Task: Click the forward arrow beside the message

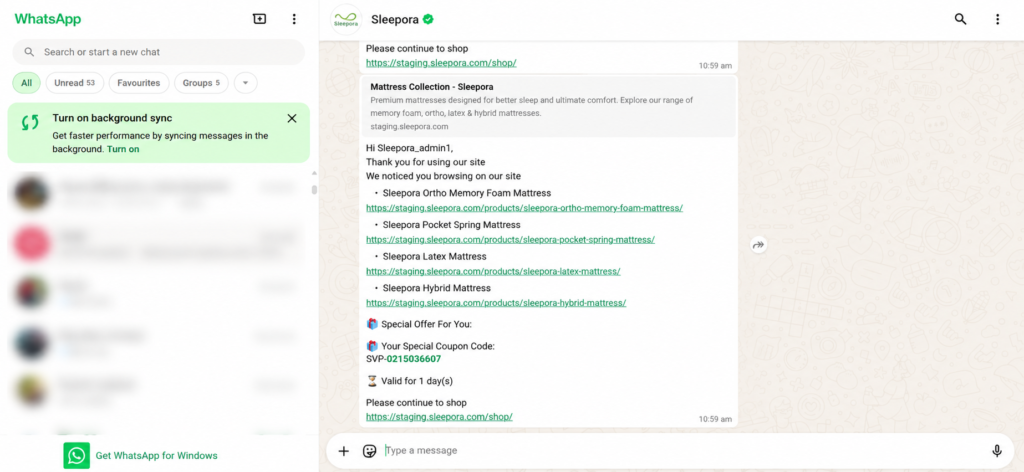Action: 758,245
